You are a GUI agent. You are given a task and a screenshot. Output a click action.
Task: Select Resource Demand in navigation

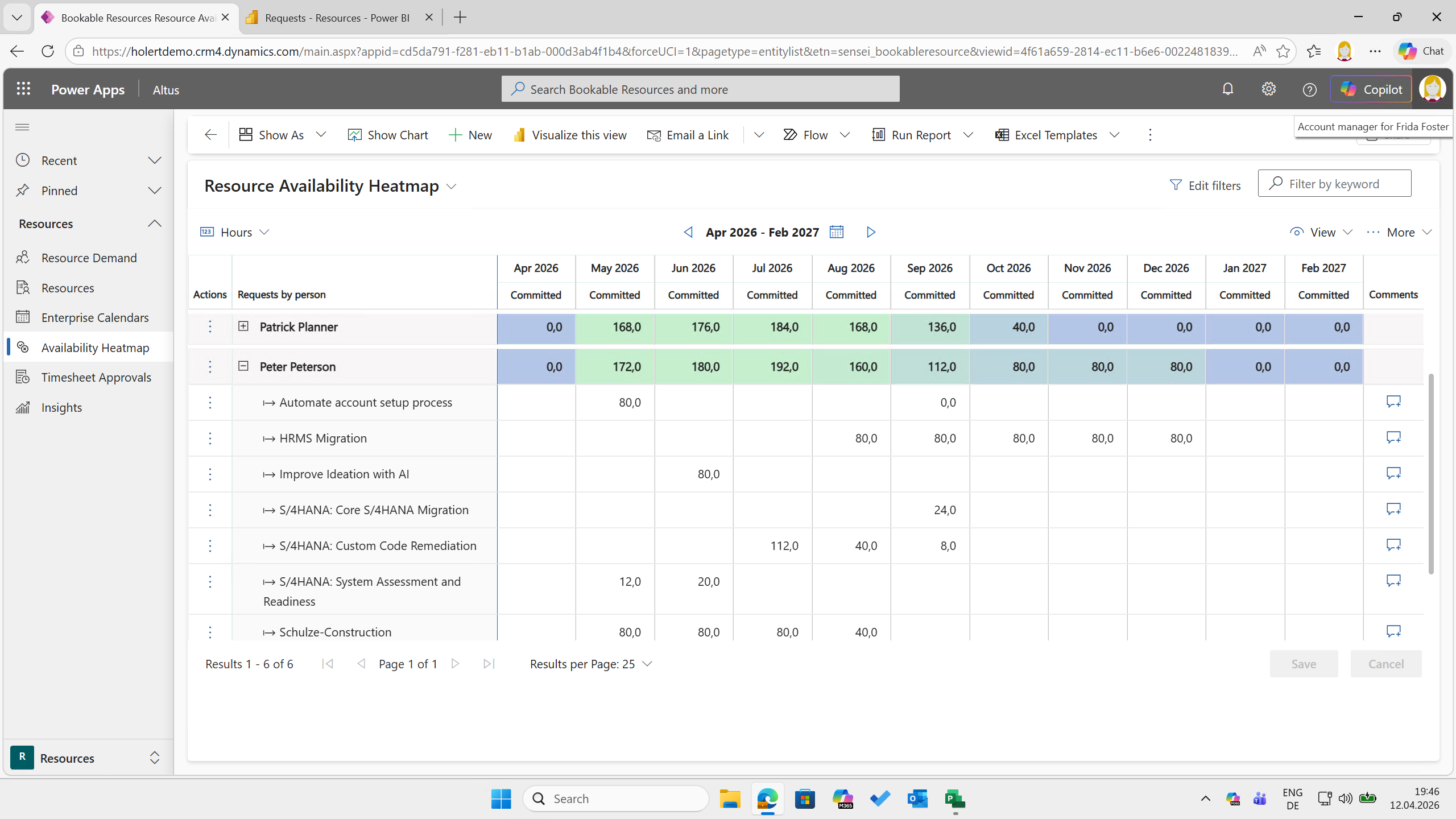tap(89, 258)
